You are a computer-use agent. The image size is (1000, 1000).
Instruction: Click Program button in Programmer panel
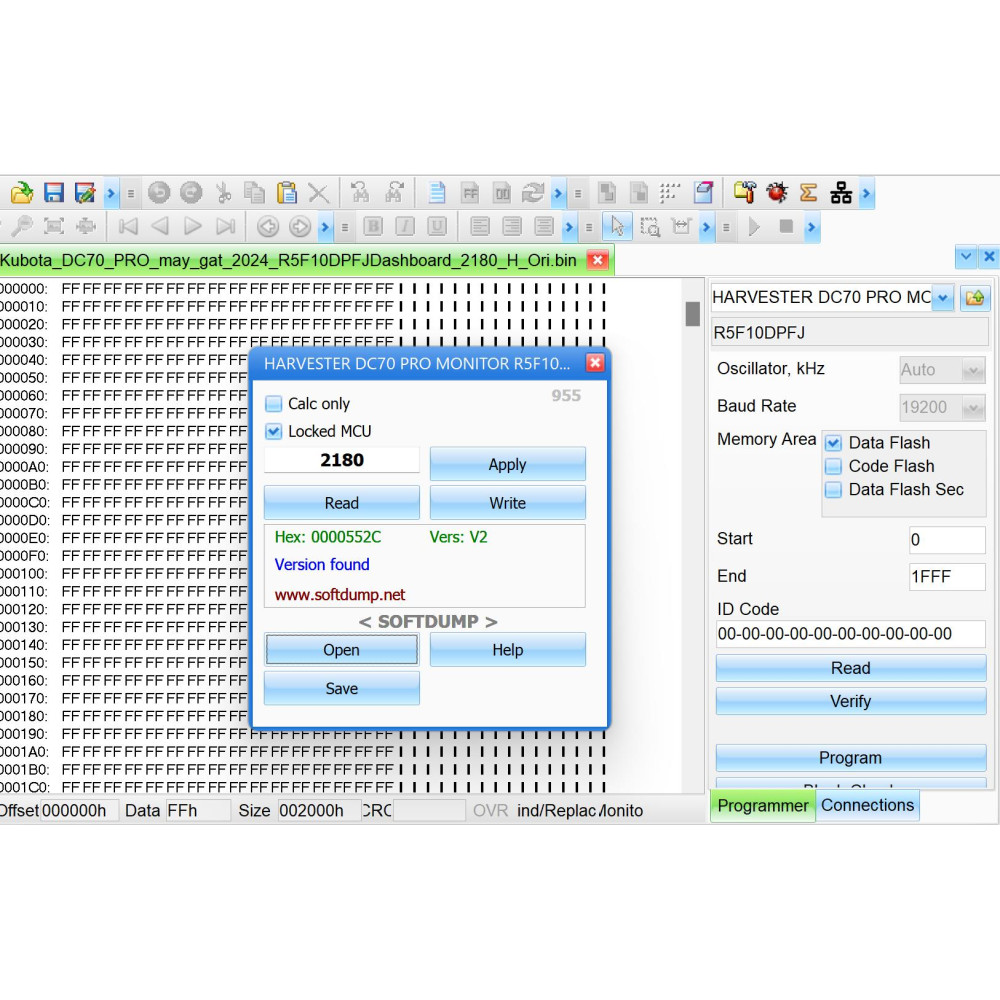pos(851,758)
